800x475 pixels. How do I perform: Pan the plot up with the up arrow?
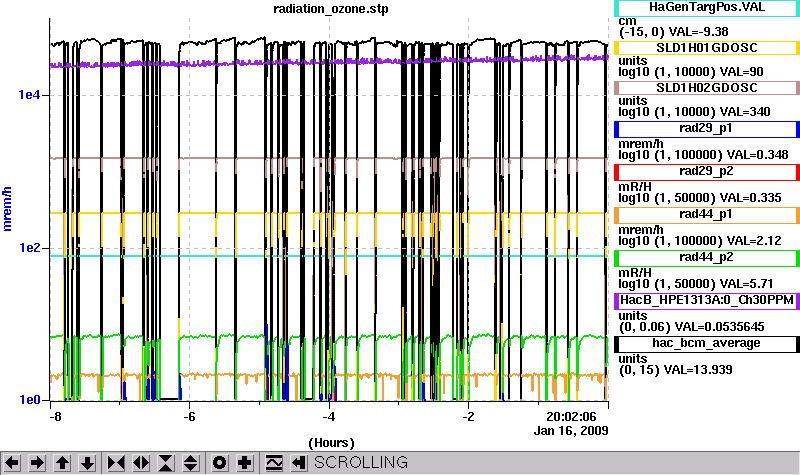click(62, 463)
